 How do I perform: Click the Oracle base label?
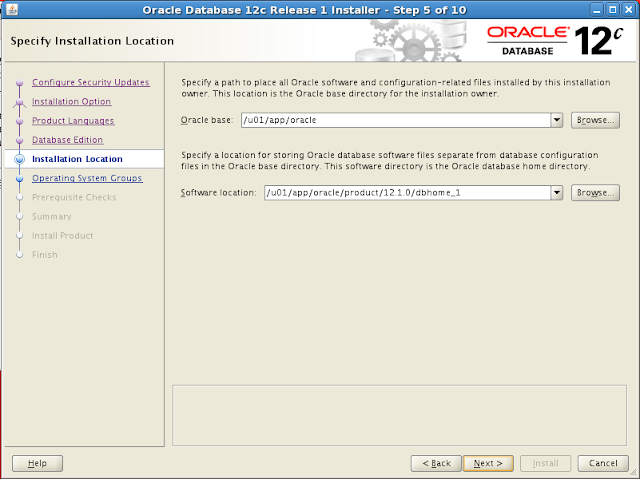pos(207,120)
